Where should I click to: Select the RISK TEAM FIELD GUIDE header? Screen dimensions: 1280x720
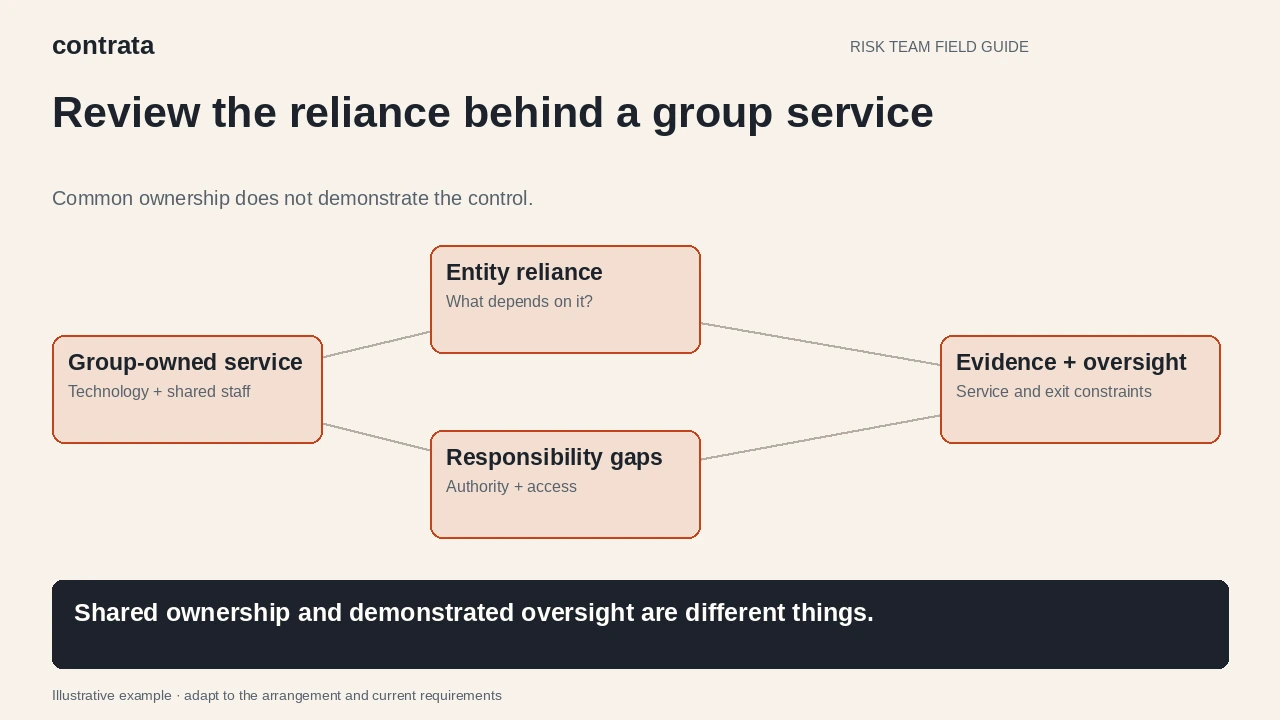pyautogui.click(x=939, y=47)
